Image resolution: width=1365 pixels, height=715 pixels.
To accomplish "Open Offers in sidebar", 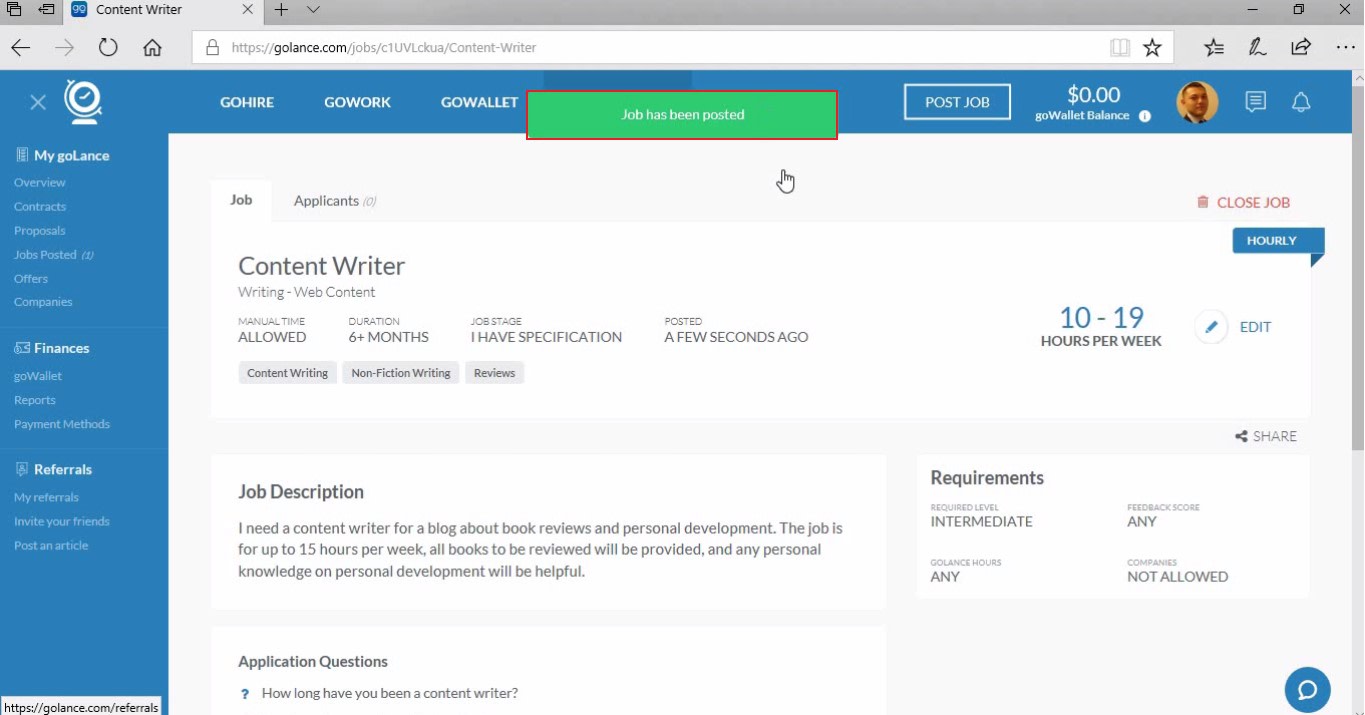I will pyautogui.click(x=31, y=279).
